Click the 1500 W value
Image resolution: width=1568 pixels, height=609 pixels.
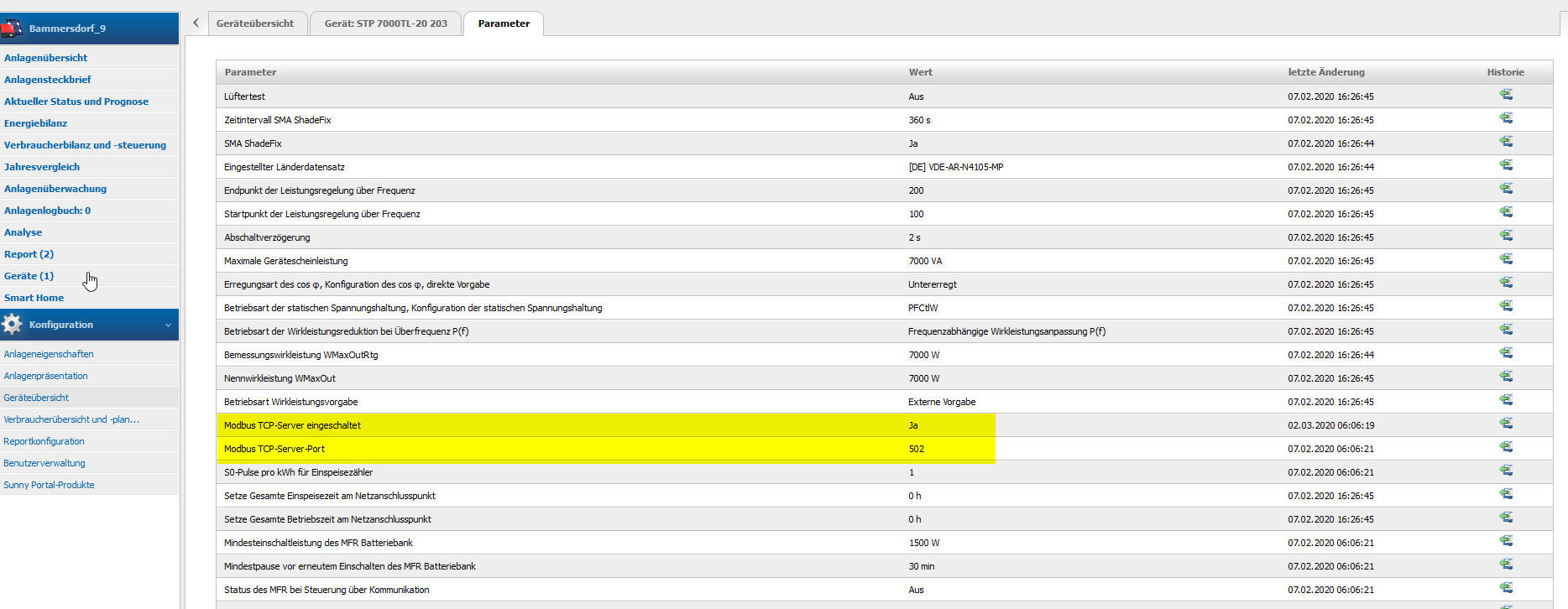[x=924, y=543]
